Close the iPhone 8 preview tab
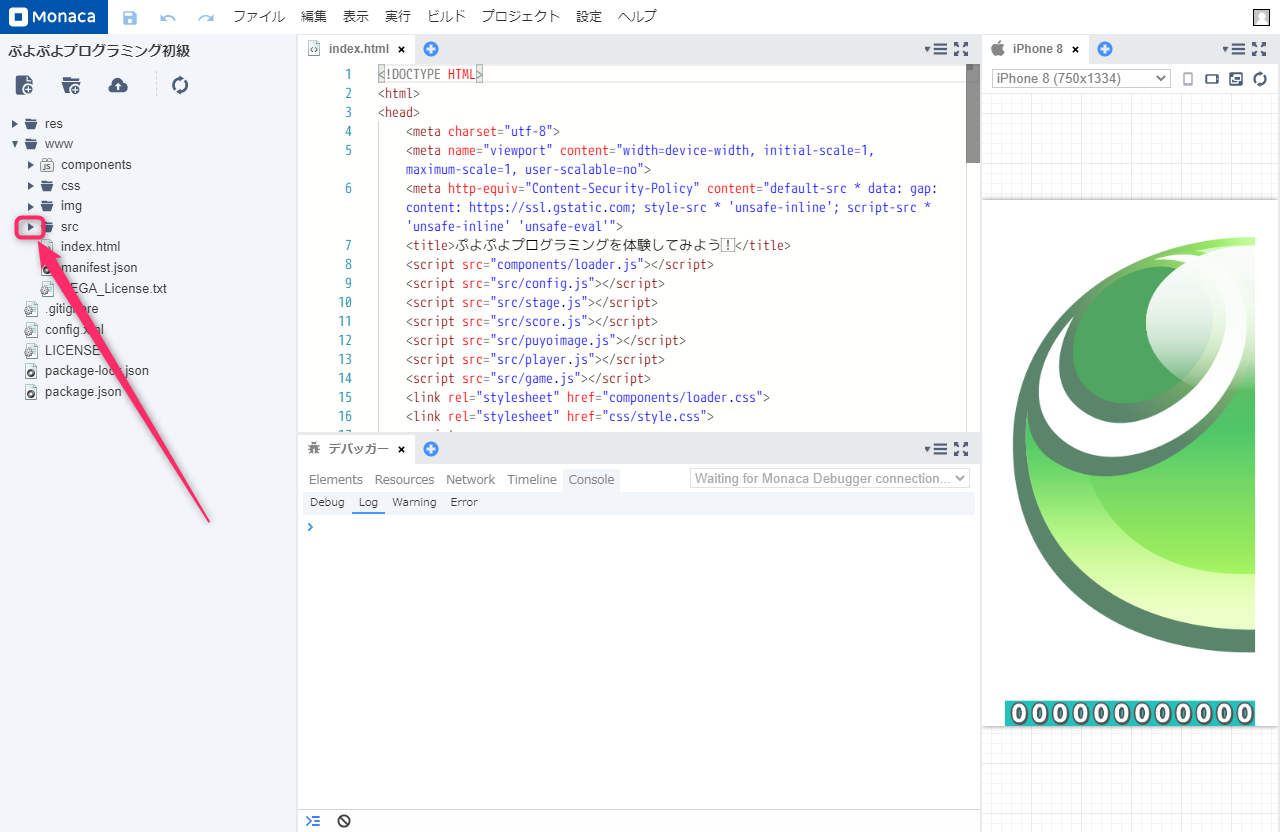The image size is (1280, 832). [1076, 49]
